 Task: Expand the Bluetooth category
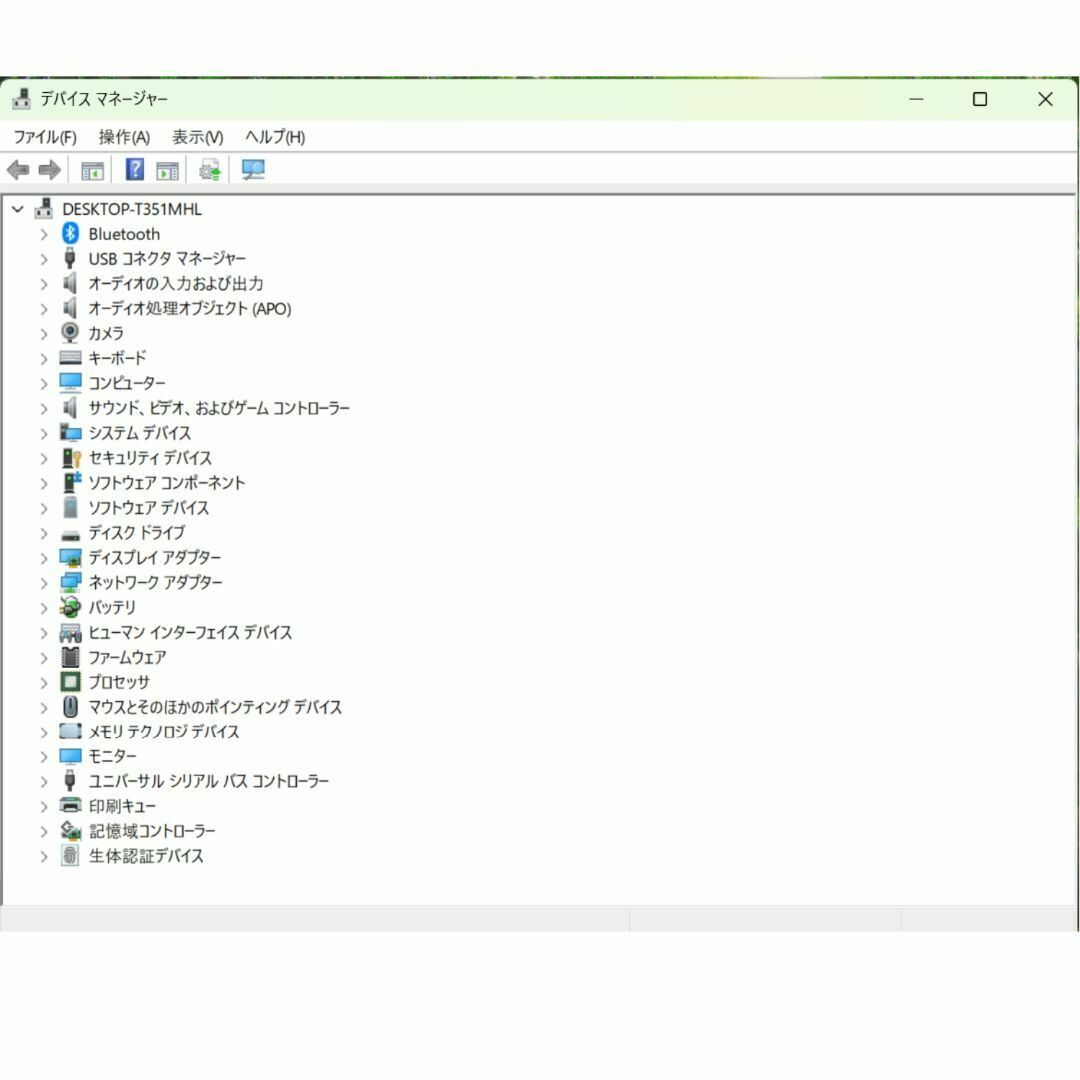(x=44, y=234)
